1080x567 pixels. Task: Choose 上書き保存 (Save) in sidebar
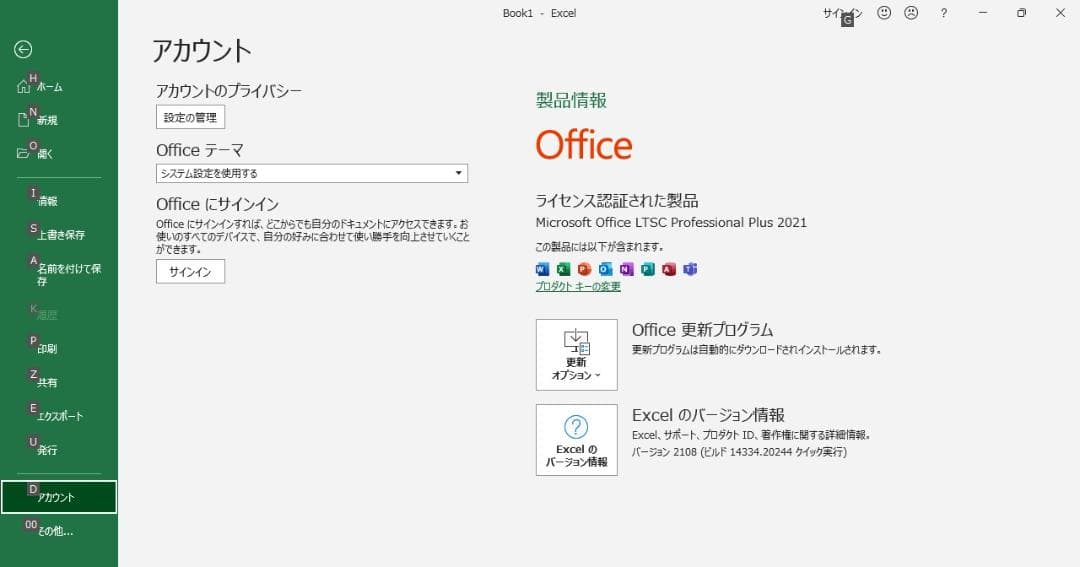pyautogui.click(x=59, y=234)
